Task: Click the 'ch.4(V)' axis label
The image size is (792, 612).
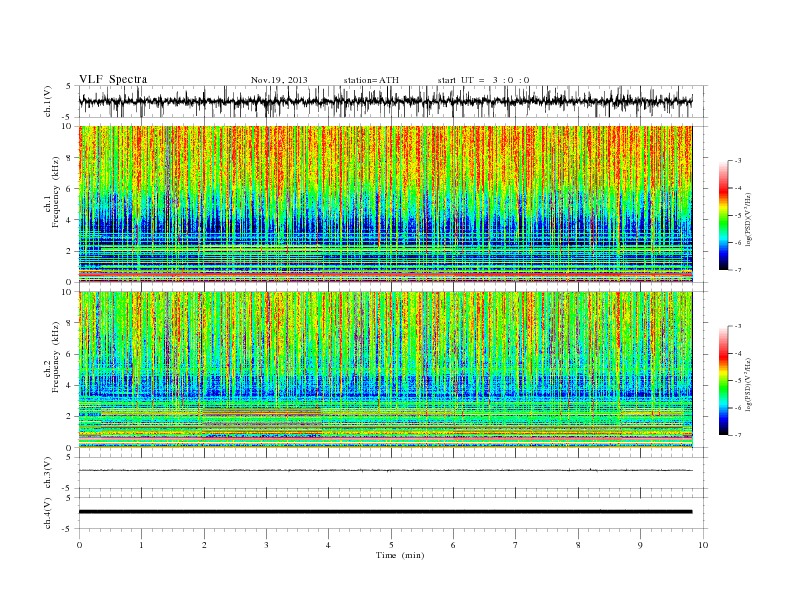Action: click(x=48, y=513)
